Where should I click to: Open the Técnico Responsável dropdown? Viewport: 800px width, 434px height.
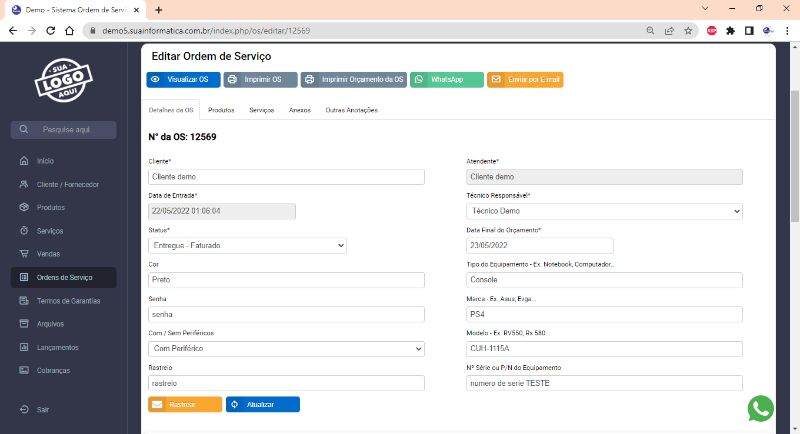(x=604, y=211)
